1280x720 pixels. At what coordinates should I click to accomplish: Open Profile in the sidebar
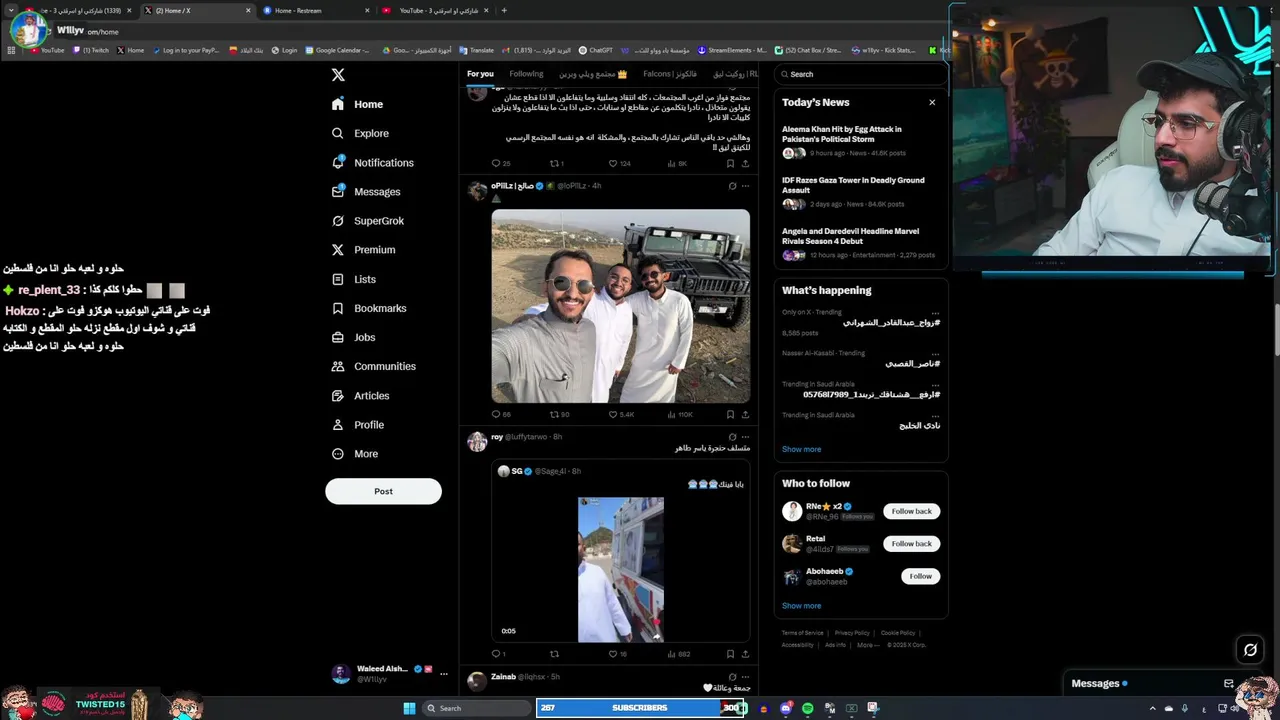[x=357, y=425]
